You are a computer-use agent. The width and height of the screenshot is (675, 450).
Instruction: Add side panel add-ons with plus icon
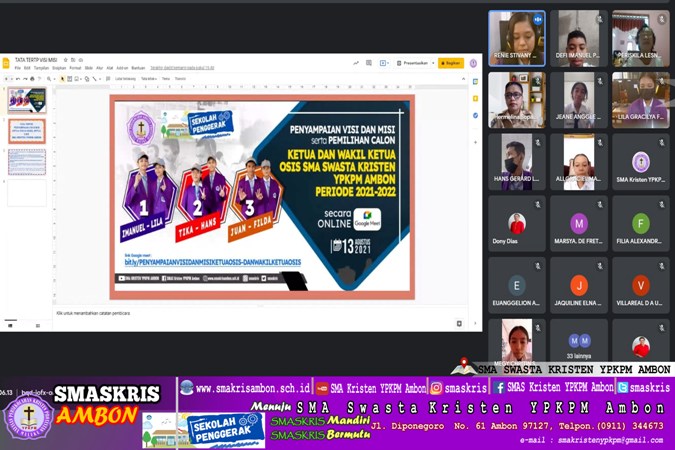tap(475, 142)
